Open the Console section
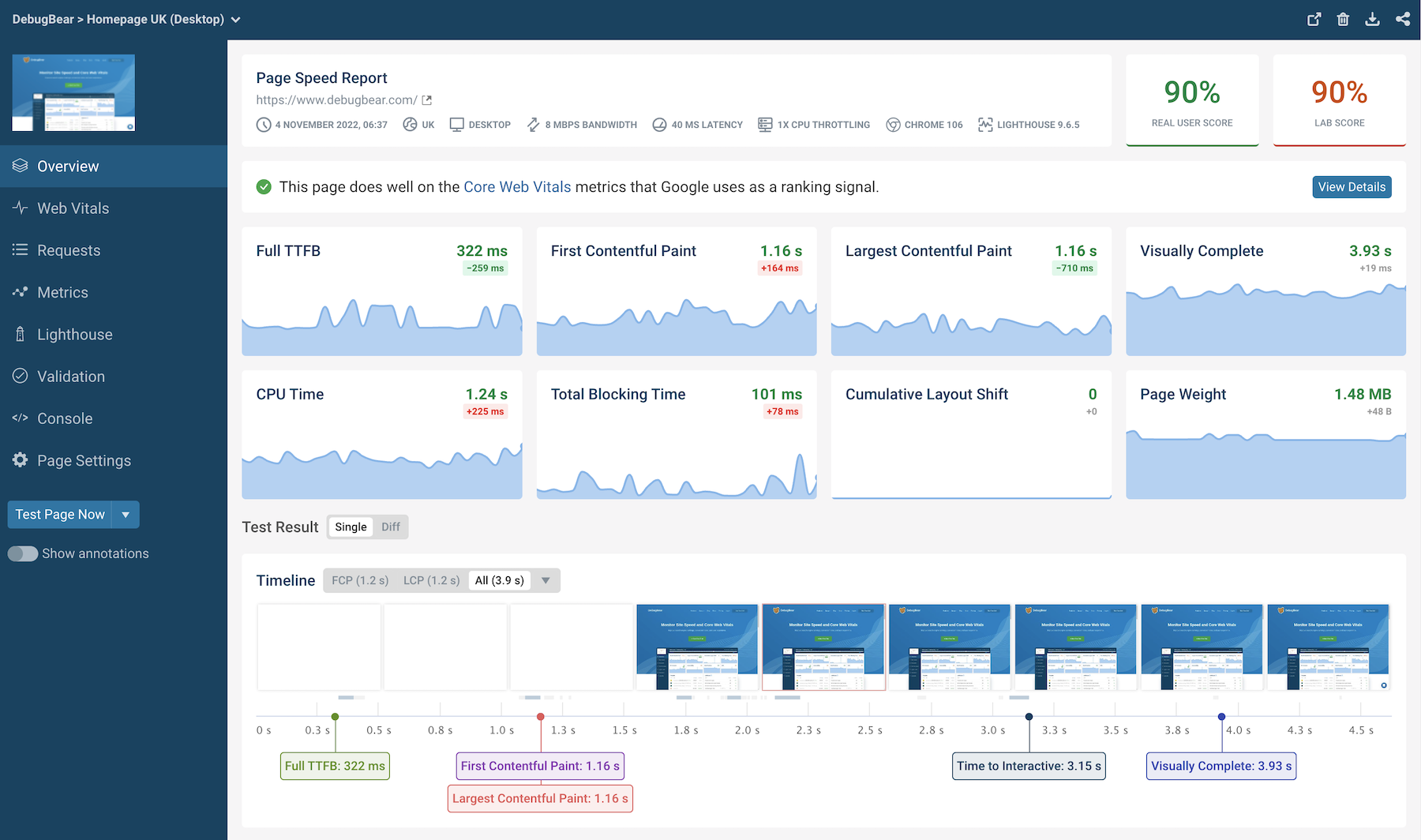The image size is (1421, 840). coord(114,418)
